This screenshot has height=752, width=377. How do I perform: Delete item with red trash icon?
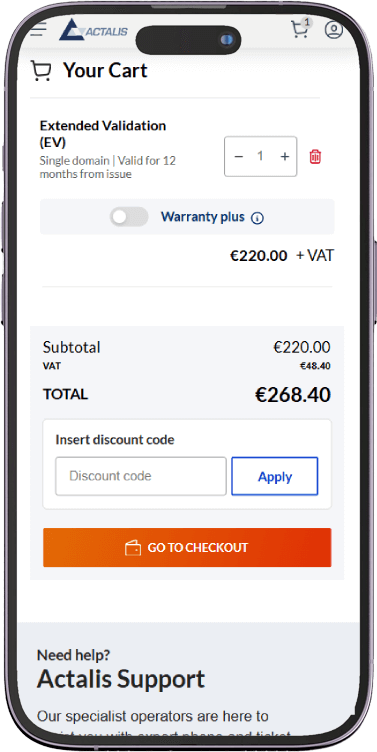coord(315,156)
